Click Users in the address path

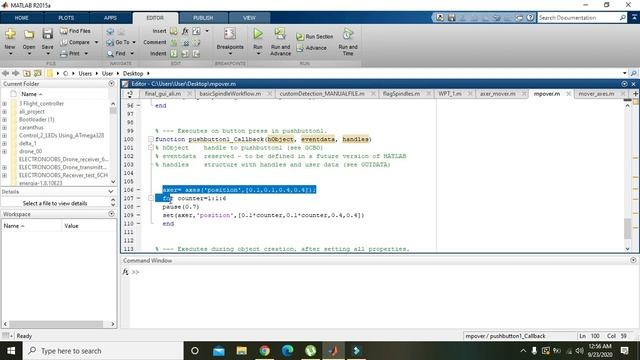click(x=85, y=73)
